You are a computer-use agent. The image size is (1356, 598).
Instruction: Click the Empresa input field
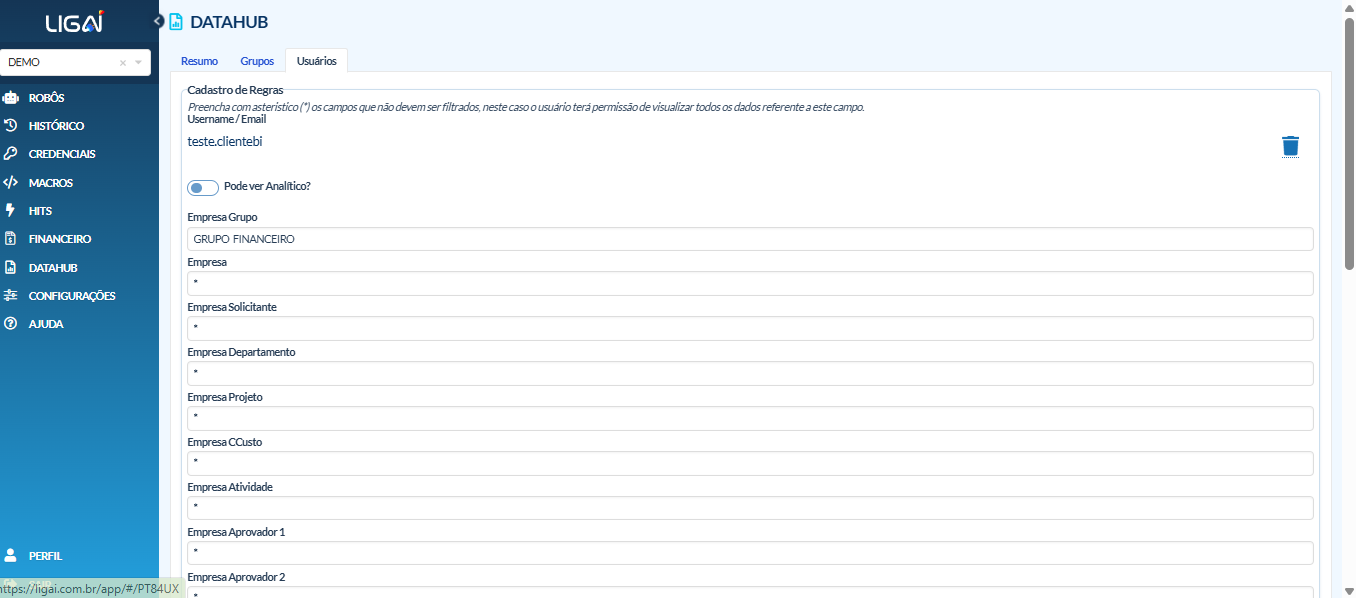pos(750,284)
